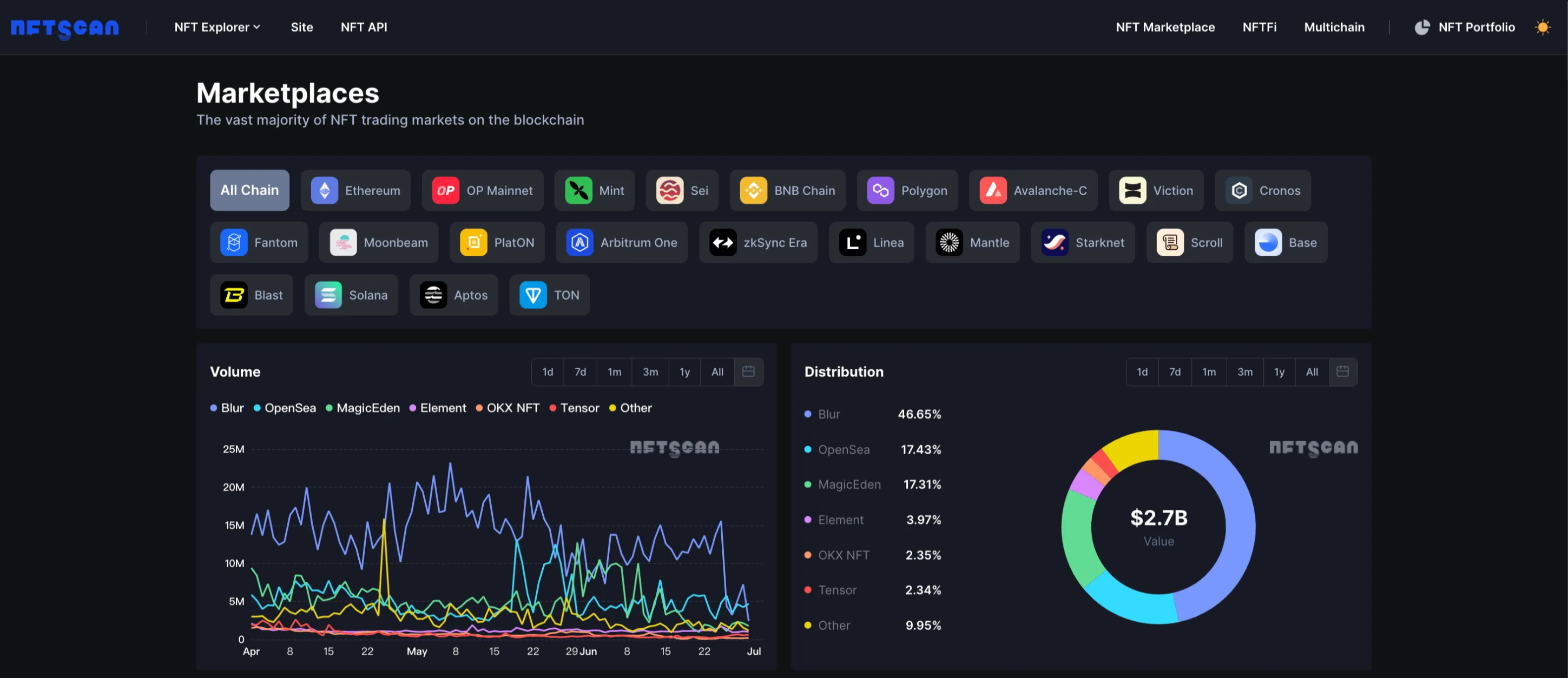The width and height of the screenshot is (1568, 678).
Task: Go to NFT Marketplace in navigation
Action: (1164, 28)
